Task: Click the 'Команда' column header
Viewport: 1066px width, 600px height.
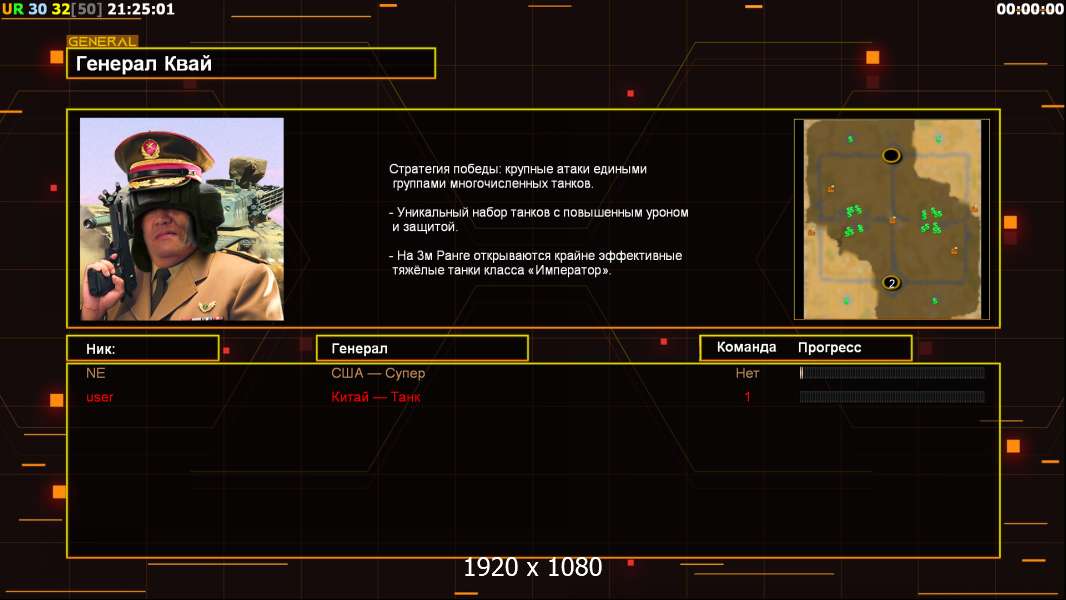Action: click(x=746, y=347)
